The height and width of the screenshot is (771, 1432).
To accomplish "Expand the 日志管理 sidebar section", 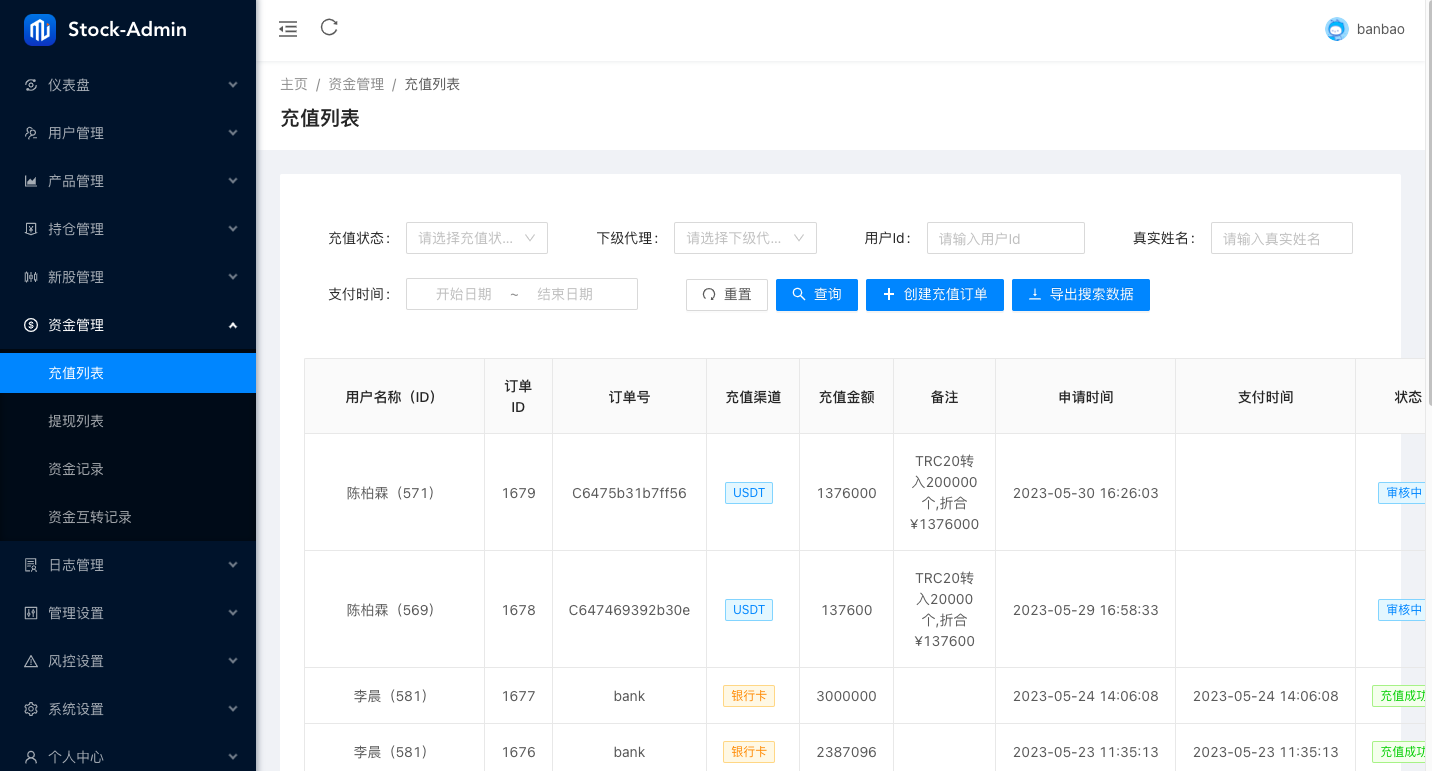I will point(128,565).
